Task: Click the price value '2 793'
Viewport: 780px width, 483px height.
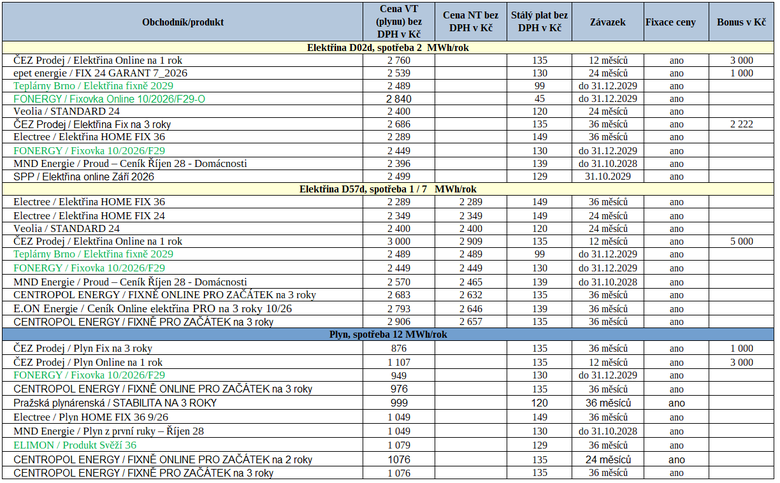Action: pyautogui.click(x=399, y=309)
